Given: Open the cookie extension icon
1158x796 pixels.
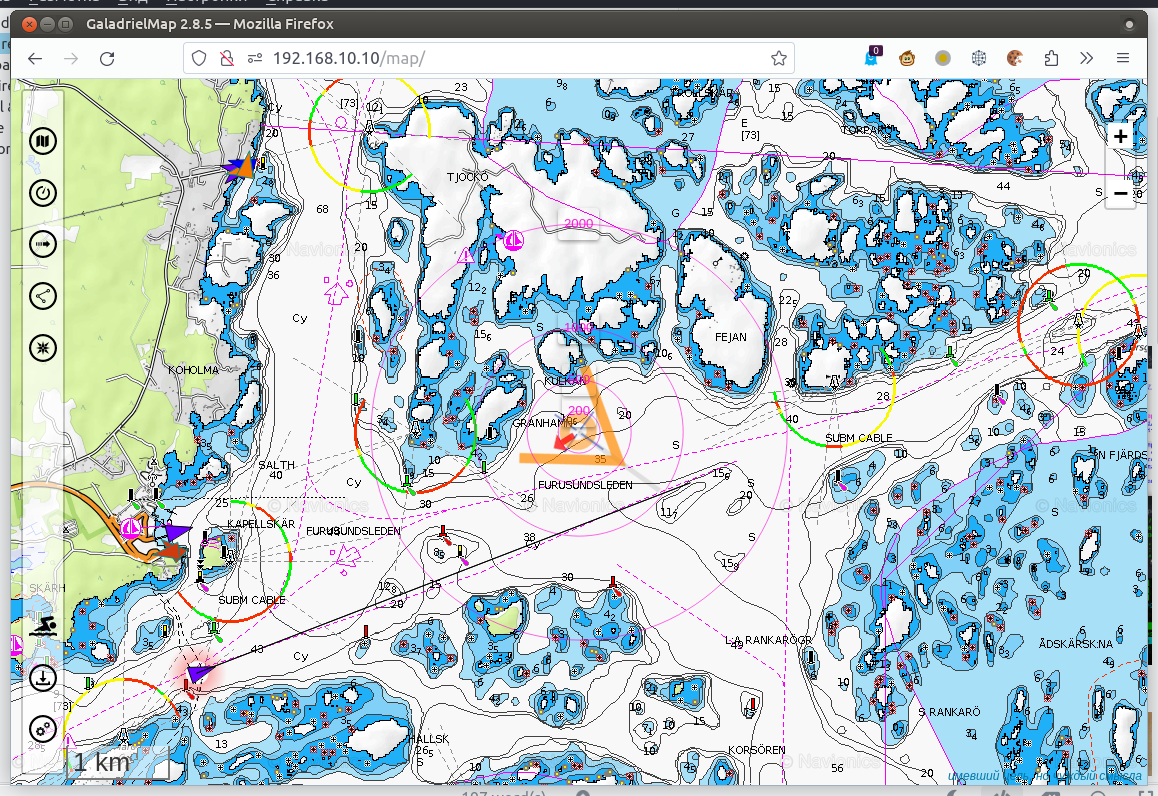Looking at the screenshot, I should pyautogui.click(x=1015, y=58).
